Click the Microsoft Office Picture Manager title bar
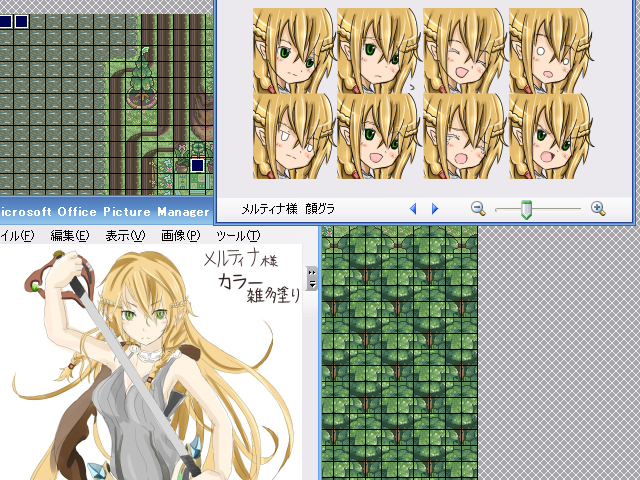The height and width of the screenshot is (480, 640). [x=106, y=212]
